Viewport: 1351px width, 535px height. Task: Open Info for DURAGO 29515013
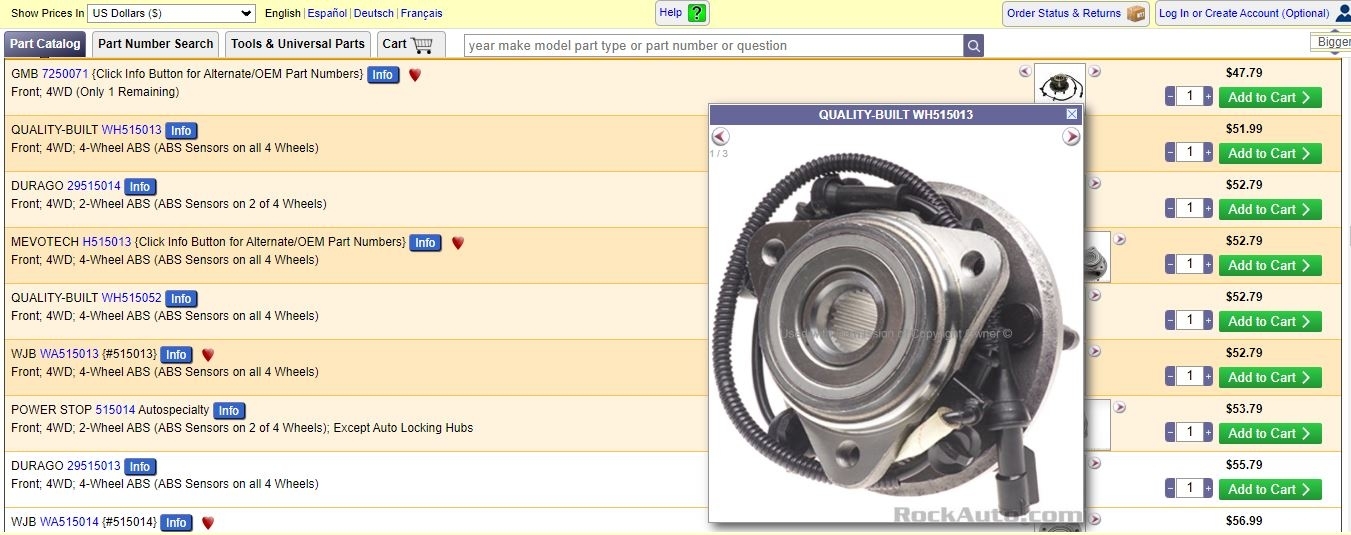point(140,467)
